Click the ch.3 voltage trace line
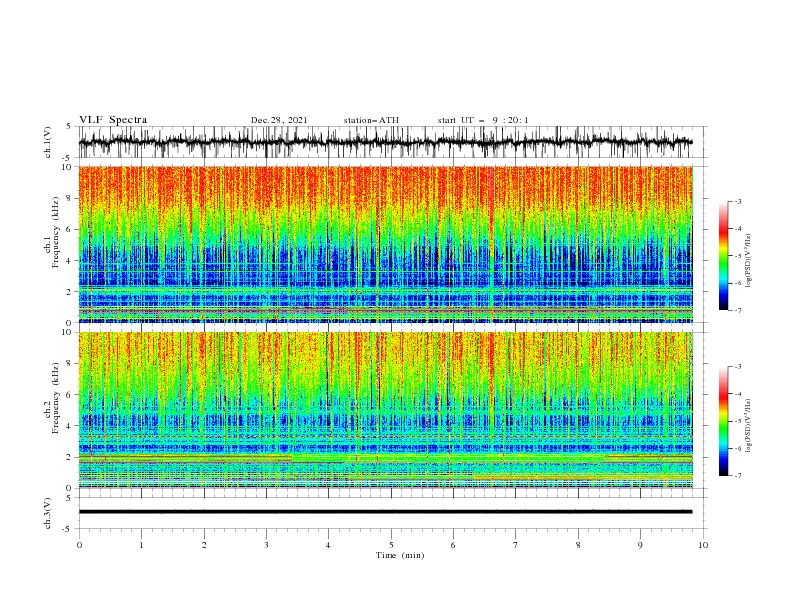 [x=385, y=512]
